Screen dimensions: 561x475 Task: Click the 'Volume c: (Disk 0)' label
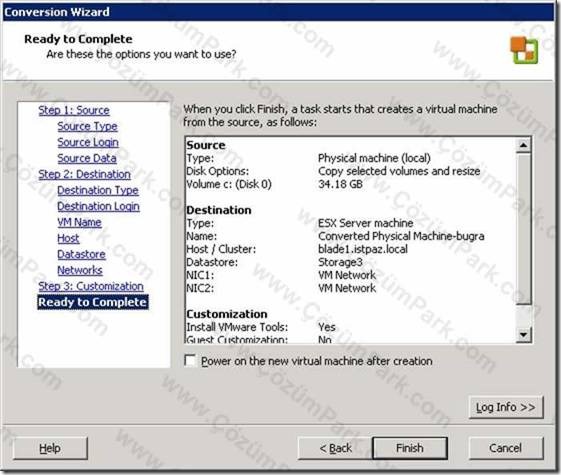(x=229, y=184)
